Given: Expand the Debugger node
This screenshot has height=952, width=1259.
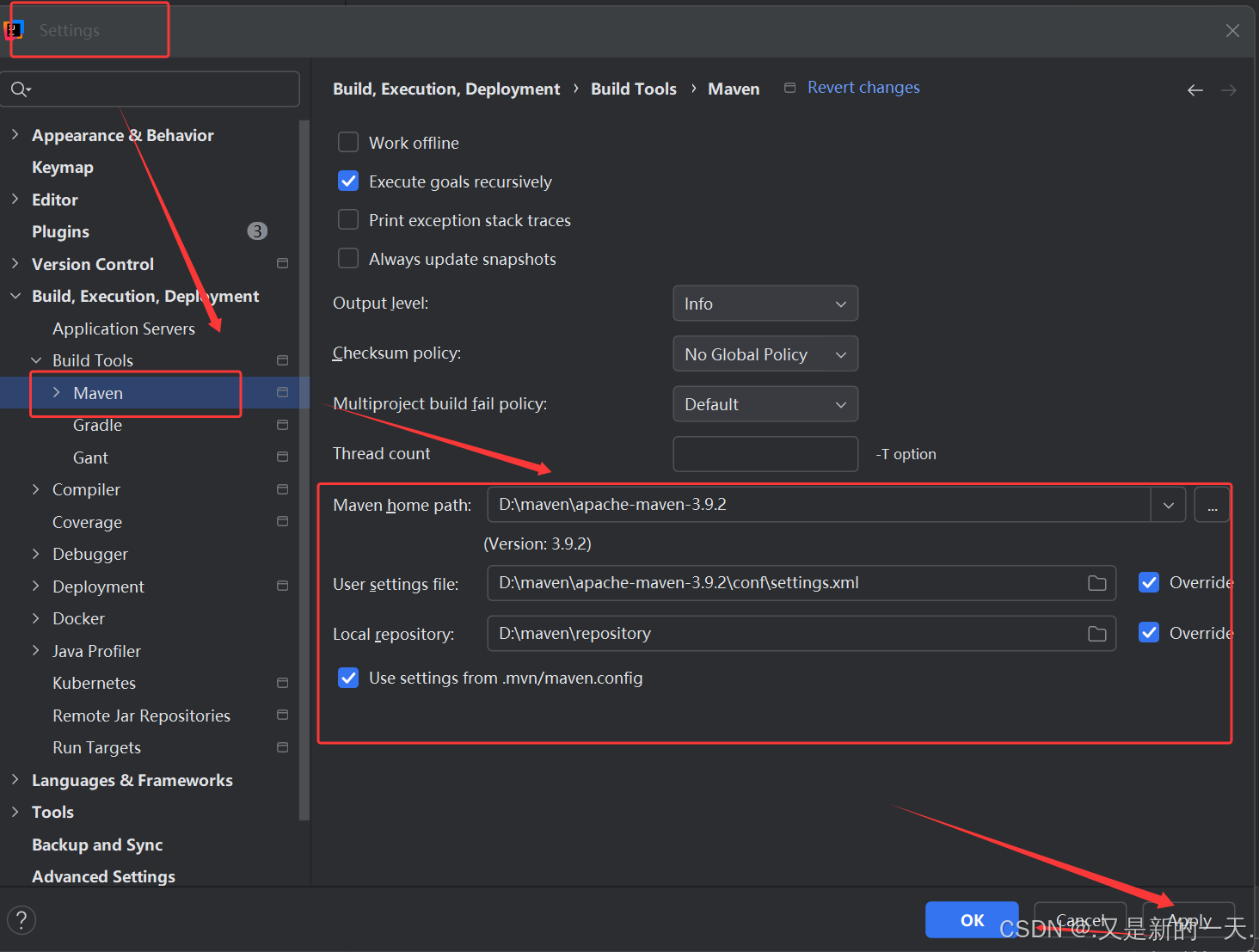Looking at the screenshot, I should 36,554.
